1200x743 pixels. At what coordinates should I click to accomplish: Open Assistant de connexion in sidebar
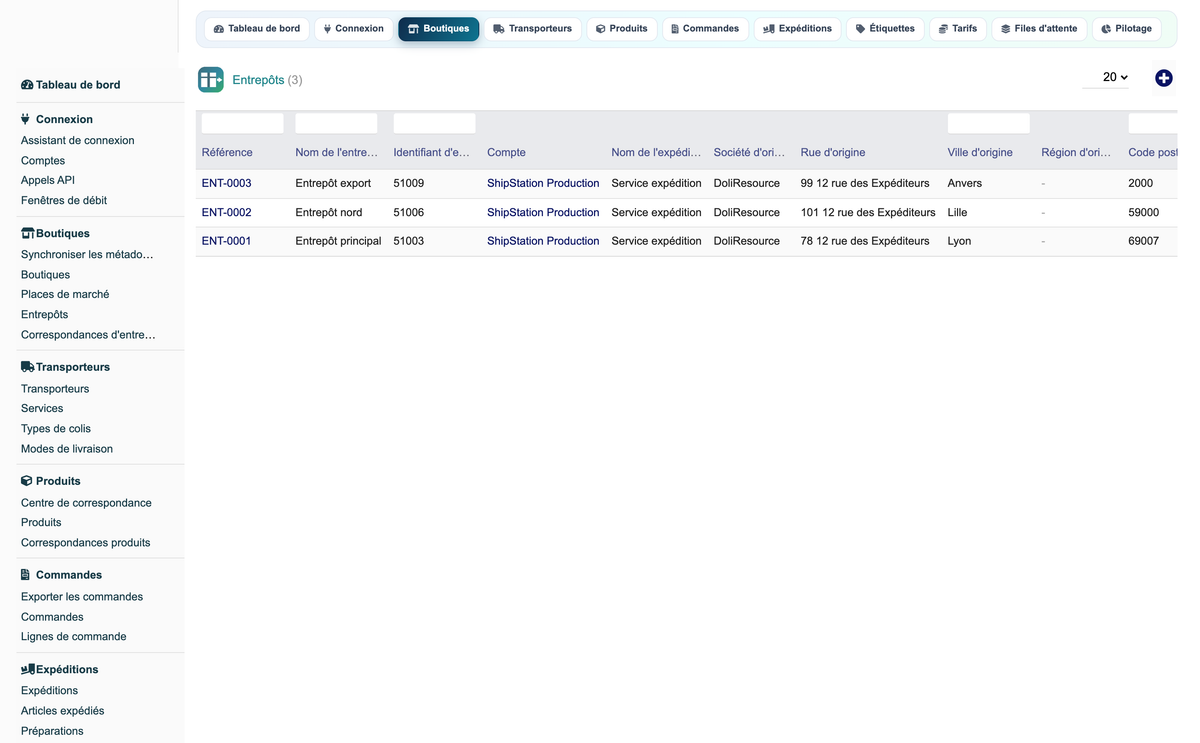click(x=78, y=141)
